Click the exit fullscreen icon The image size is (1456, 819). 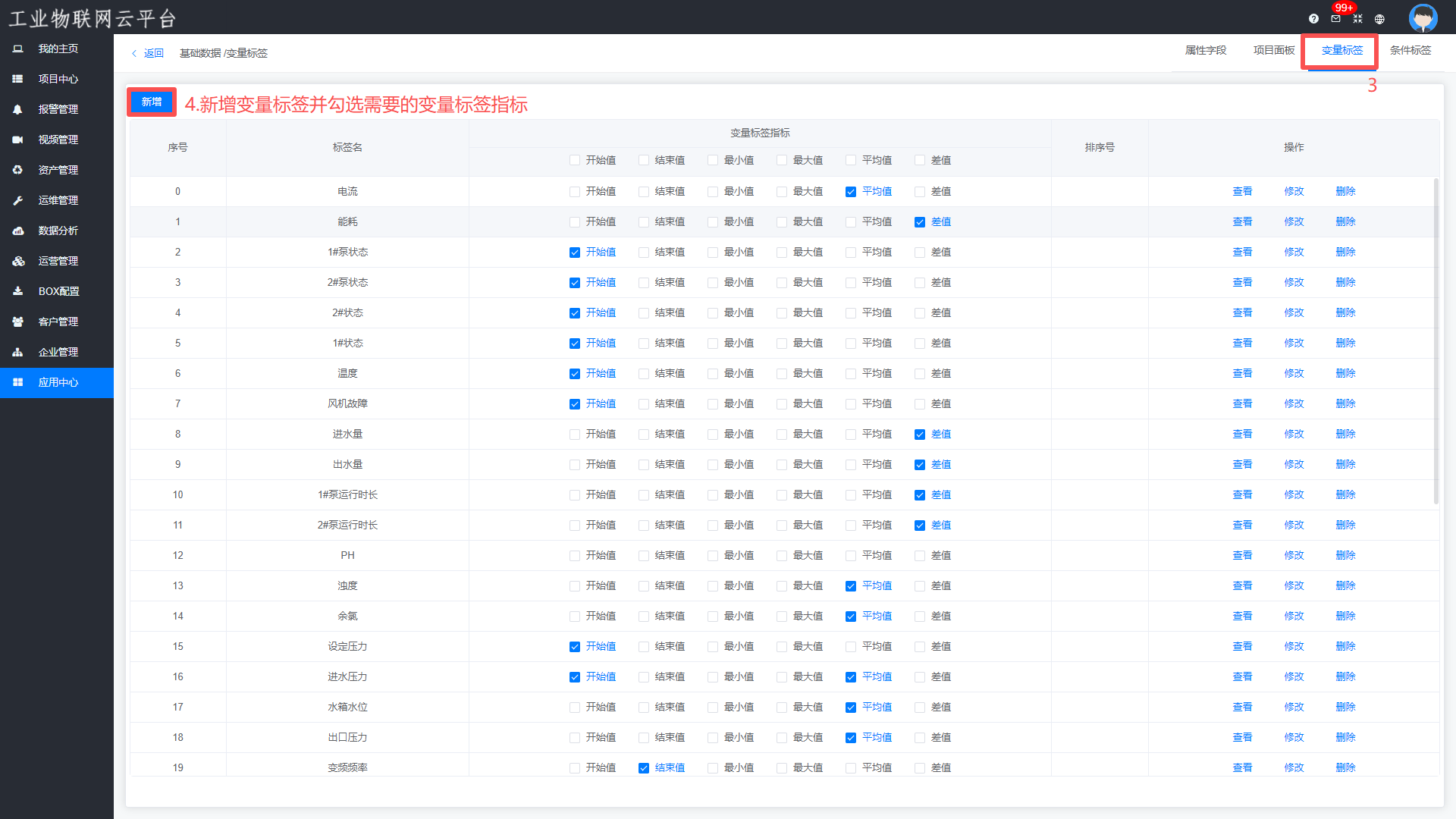(1357, 19)
